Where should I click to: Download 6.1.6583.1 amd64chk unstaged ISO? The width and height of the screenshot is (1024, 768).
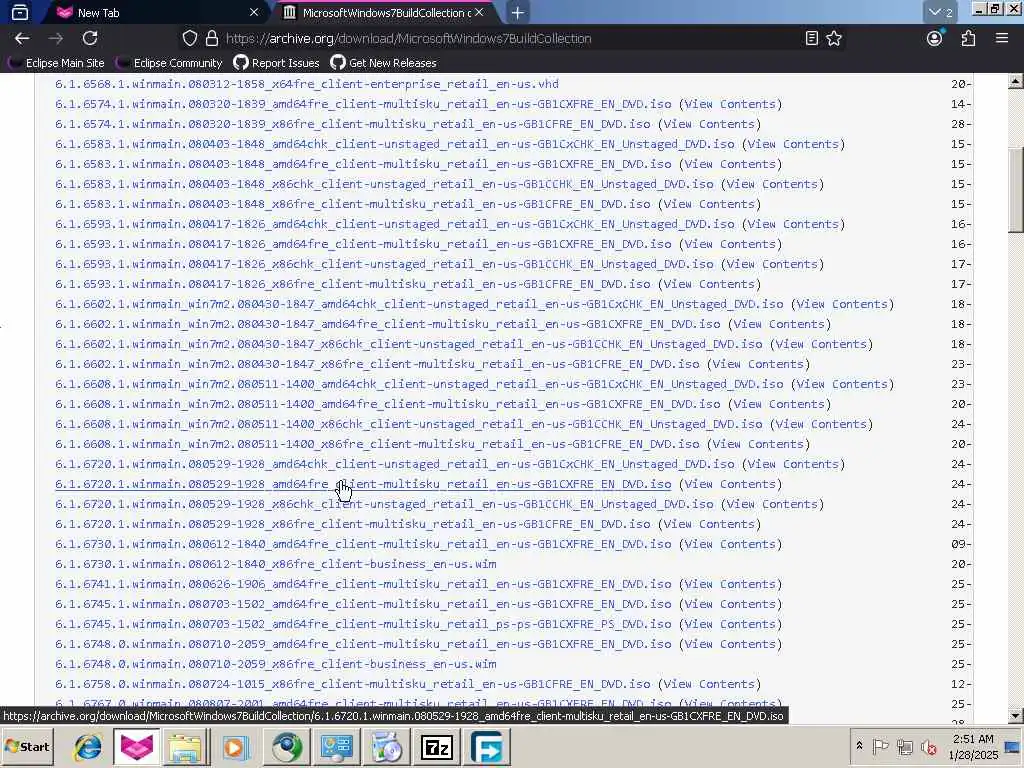[x=394, y=144]
